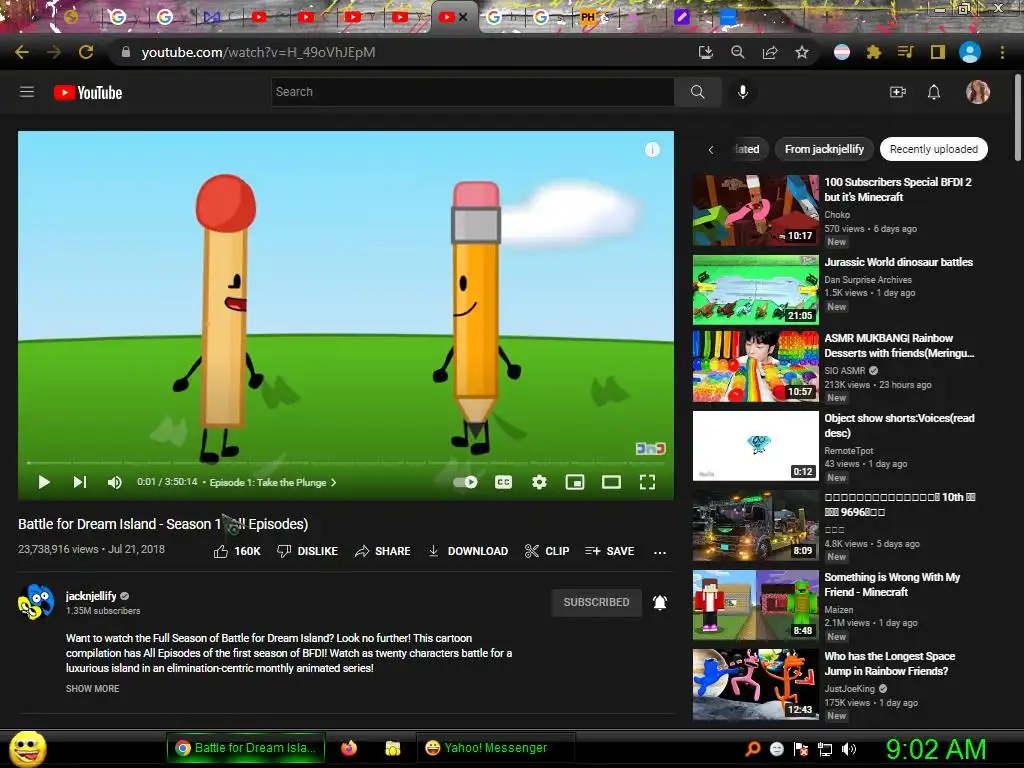Screen dimensions: 1024x768
Task: Select the 'Recently uploaded' chip
Action: tap(934, 149)
